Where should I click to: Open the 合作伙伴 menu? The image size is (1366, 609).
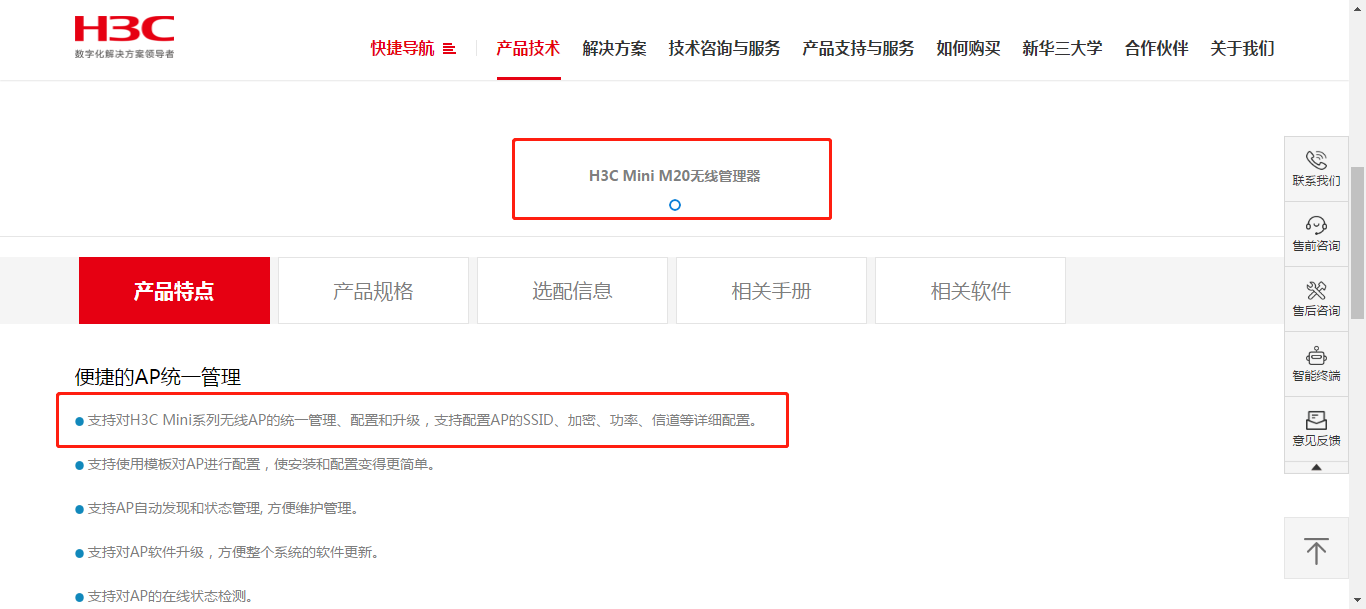[x=1156, y=48]
